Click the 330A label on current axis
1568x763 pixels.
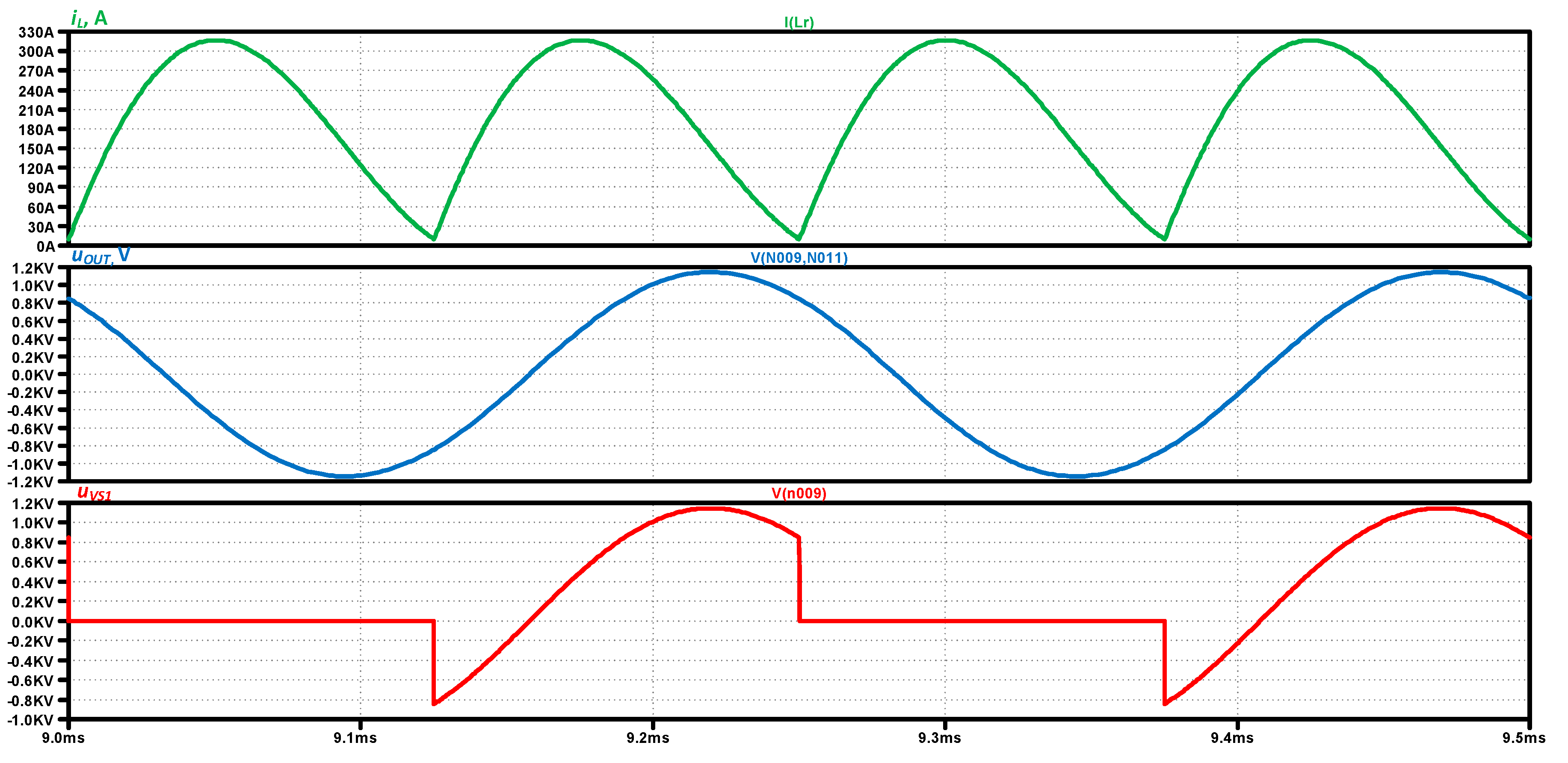[x=36, y=32]
